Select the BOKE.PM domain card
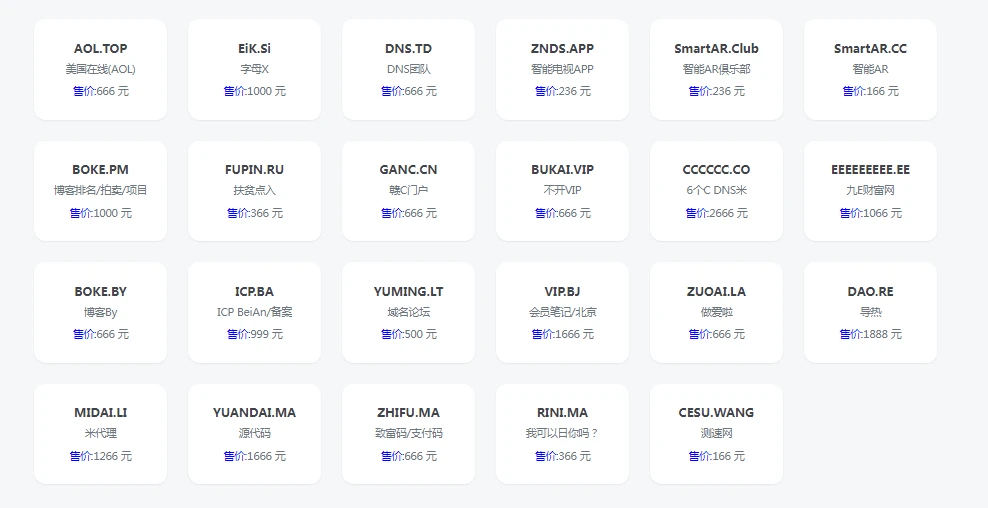Screen dimensions: 988x508 [100, 170]
